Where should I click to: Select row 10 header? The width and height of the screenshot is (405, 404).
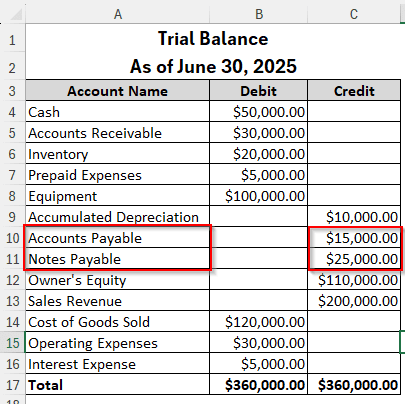point(13,238)
